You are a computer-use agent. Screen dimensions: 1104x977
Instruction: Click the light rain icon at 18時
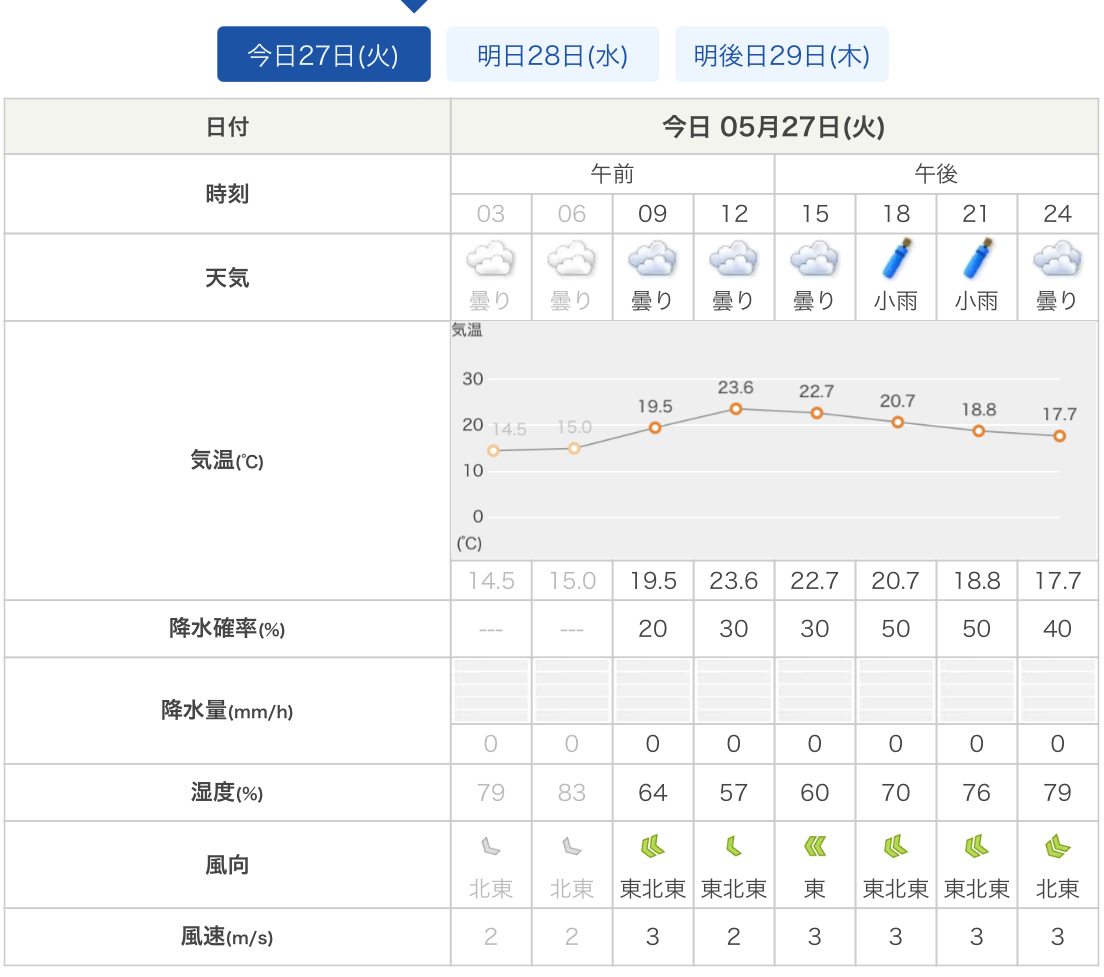coord(895,260)
